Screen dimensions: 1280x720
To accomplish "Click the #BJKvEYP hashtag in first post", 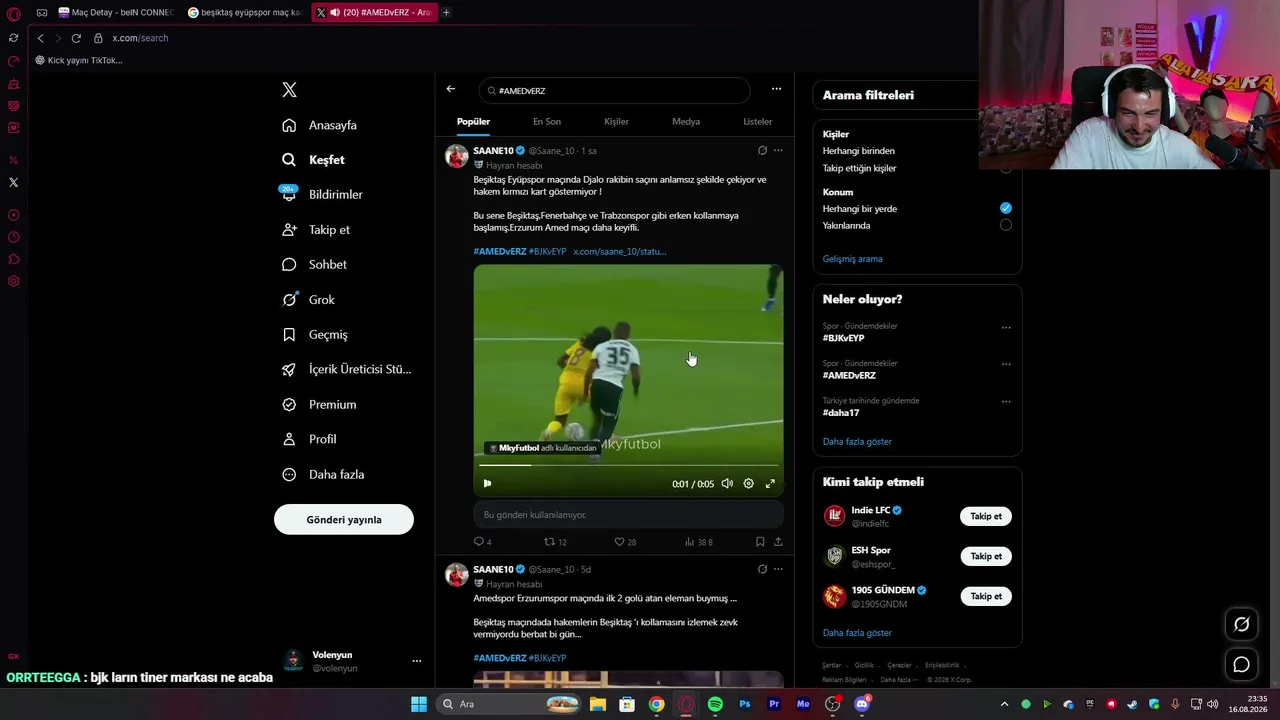I will 547,252.
